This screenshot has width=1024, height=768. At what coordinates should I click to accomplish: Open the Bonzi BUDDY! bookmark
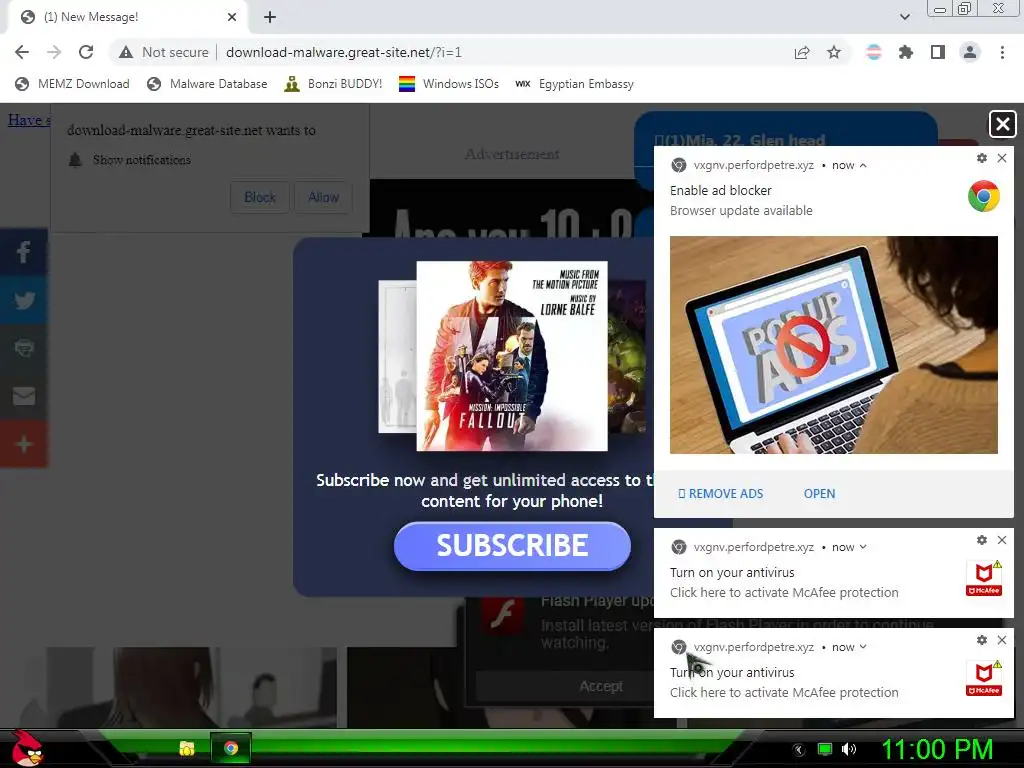click(x=333, y=84)
